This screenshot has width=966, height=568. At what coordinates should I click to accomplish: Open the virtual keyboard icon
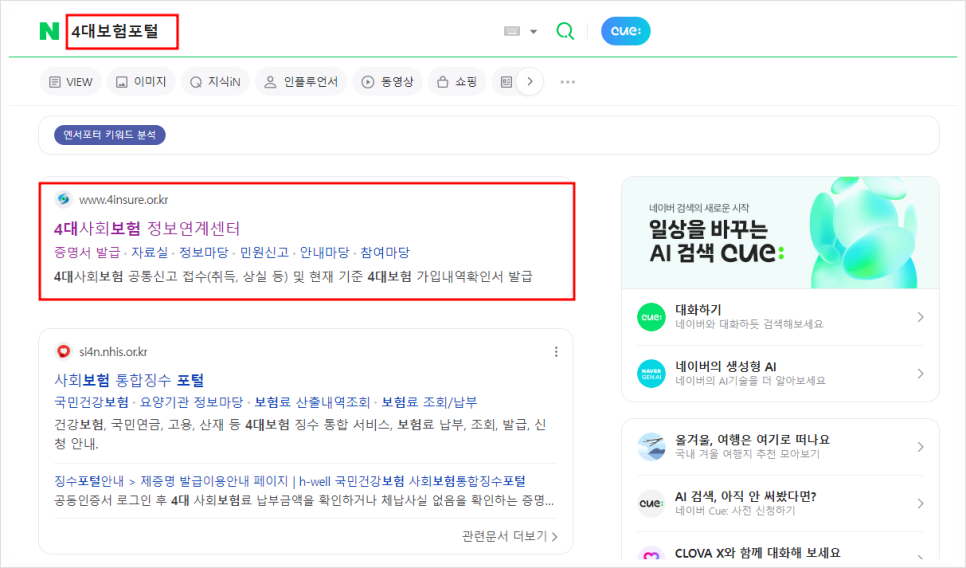pos(512,31)
